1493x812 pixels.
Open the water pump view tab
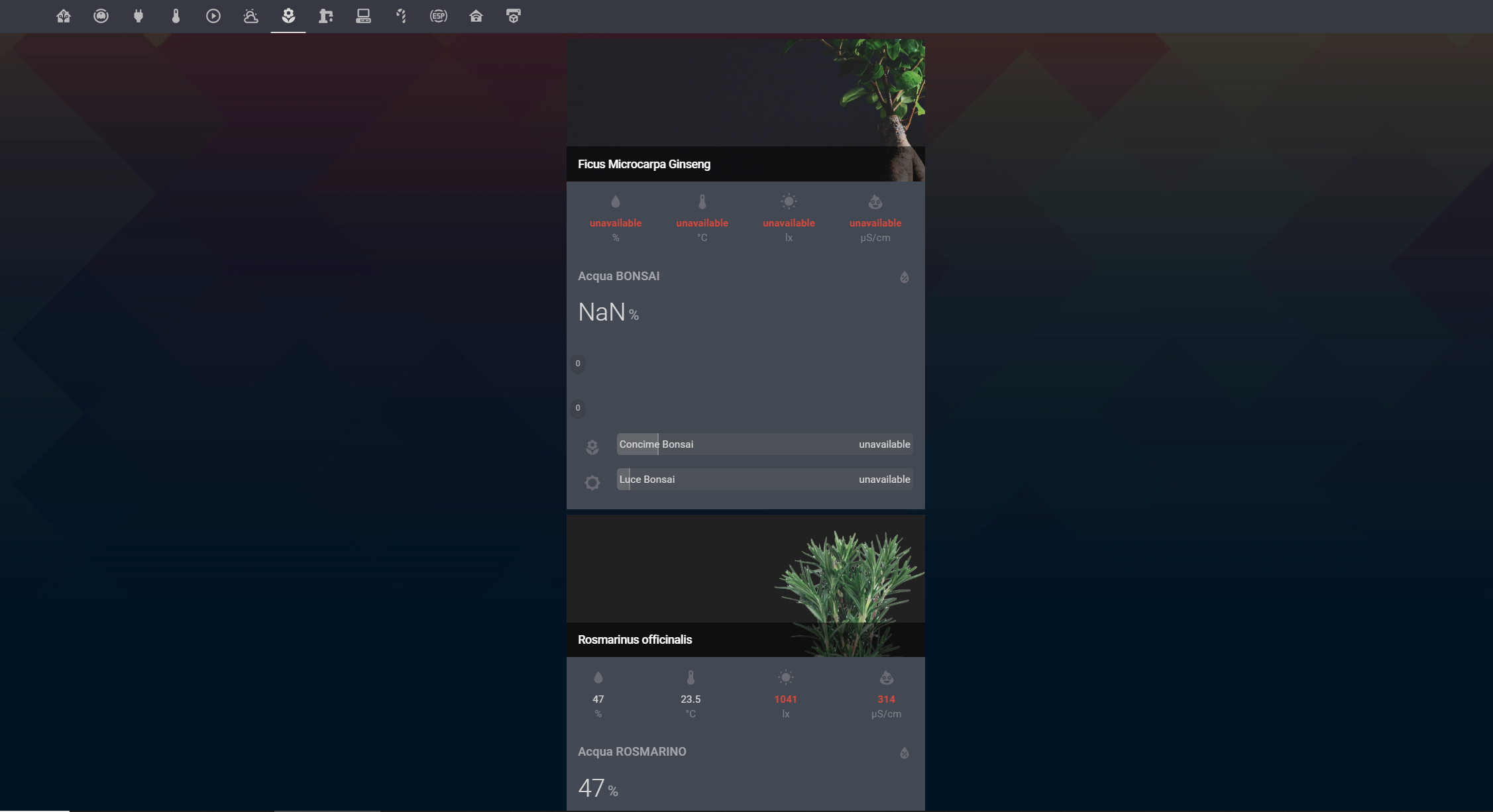pos(325,16)
